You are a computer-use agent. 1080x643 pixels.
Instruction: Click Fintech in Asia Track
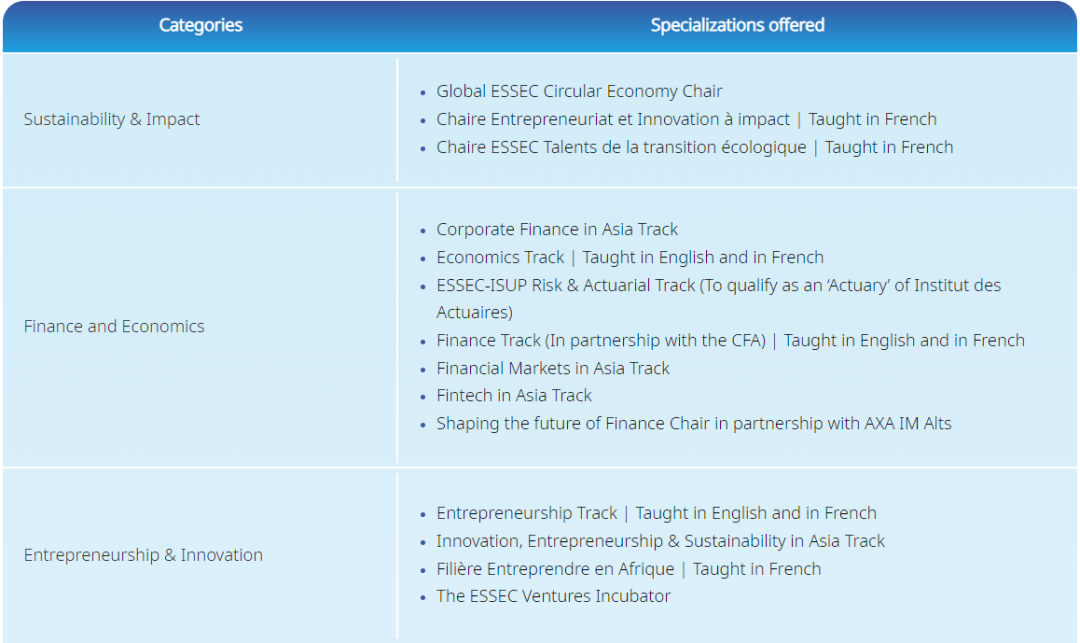click(x=514, y=396)
